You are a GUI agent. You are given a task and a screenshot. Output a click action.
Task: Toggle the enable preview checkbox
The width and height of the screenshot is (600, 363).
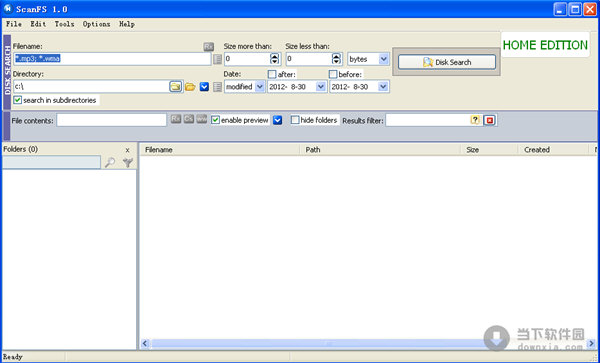click(x=215, y=120)
